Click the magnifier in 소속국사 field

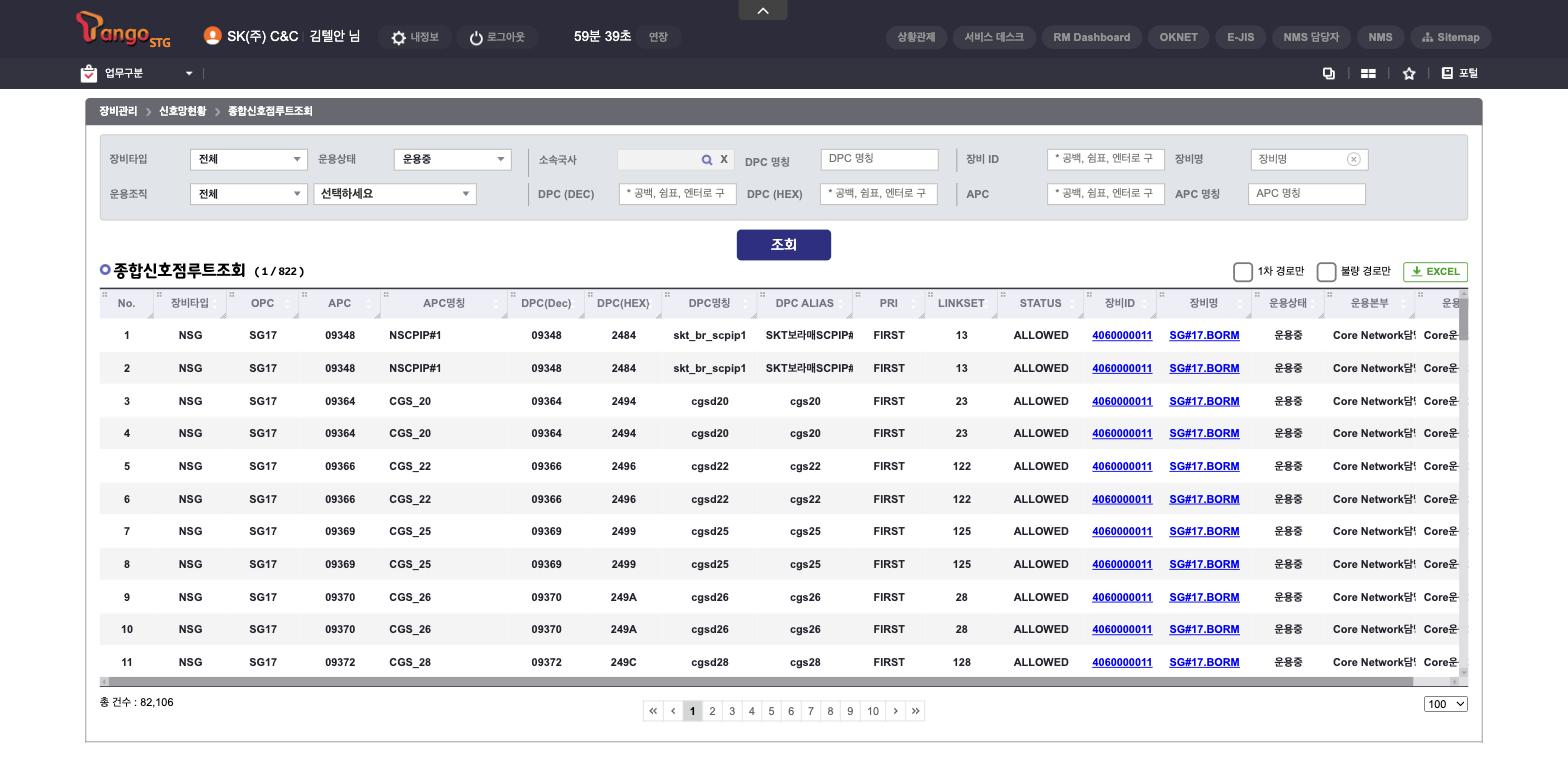[707, 160]
